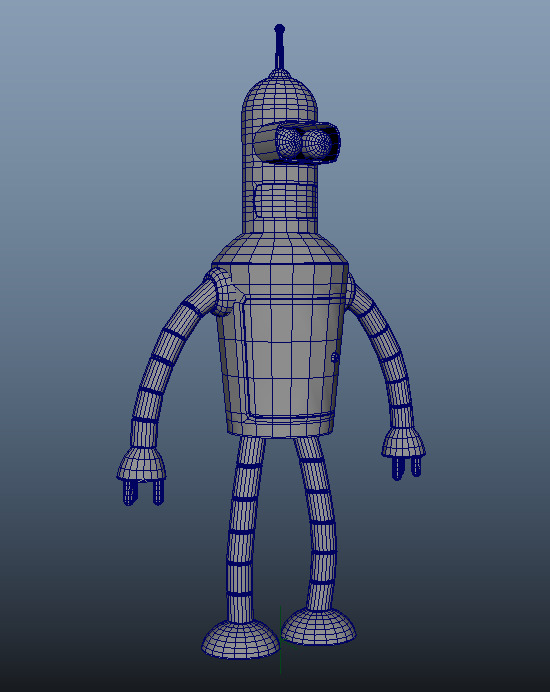The height and width of the screenshot is (692, 550).
Task: Select the dome foot on the screen-left side
Action: click(241, 639)
